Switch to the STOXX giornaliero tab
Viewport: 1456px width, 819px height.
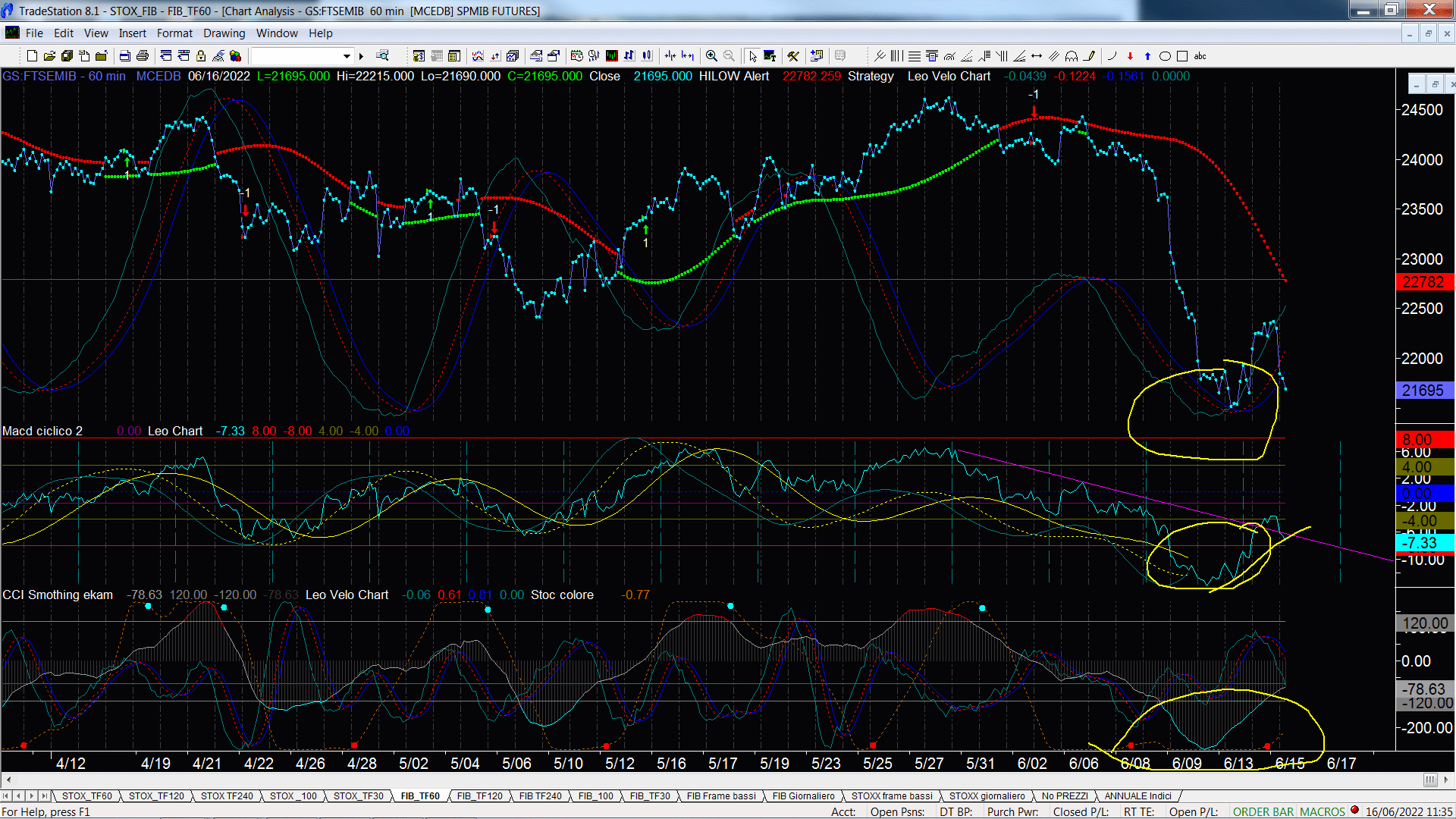click(x=987, y=796)
